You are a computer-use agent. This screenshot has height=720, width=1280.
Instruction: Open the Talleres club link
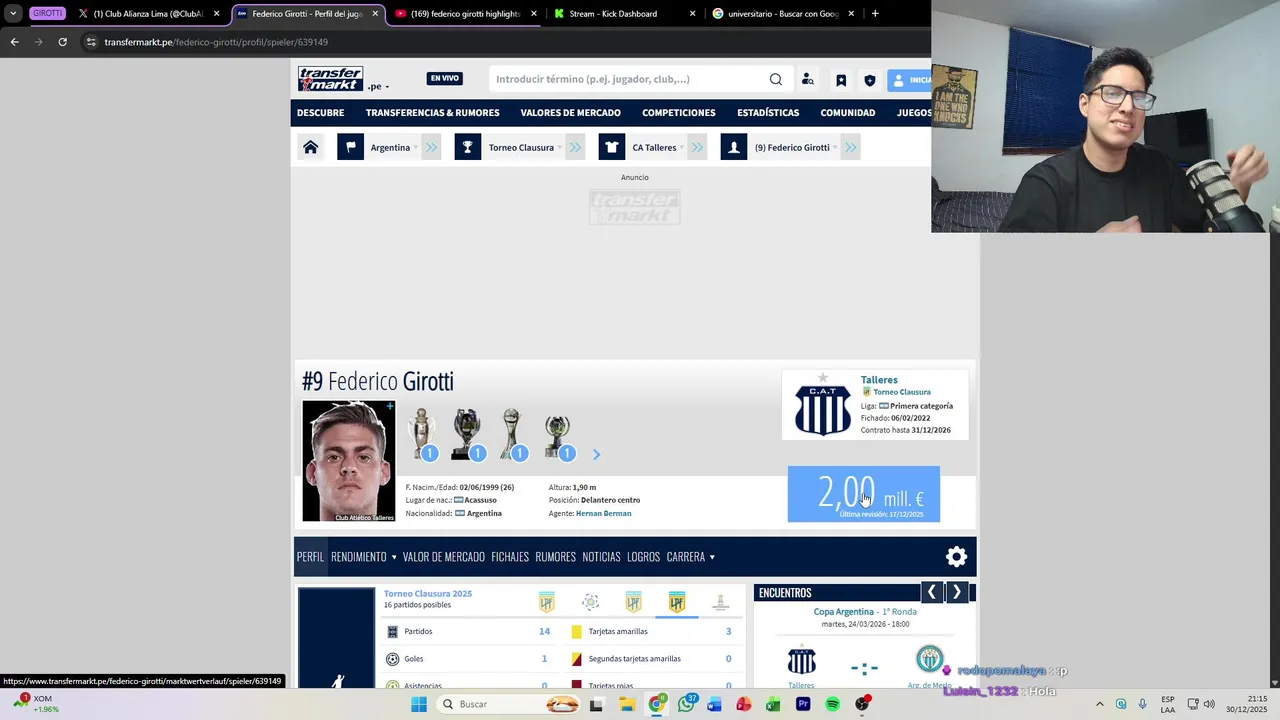(x=879, y=380)
